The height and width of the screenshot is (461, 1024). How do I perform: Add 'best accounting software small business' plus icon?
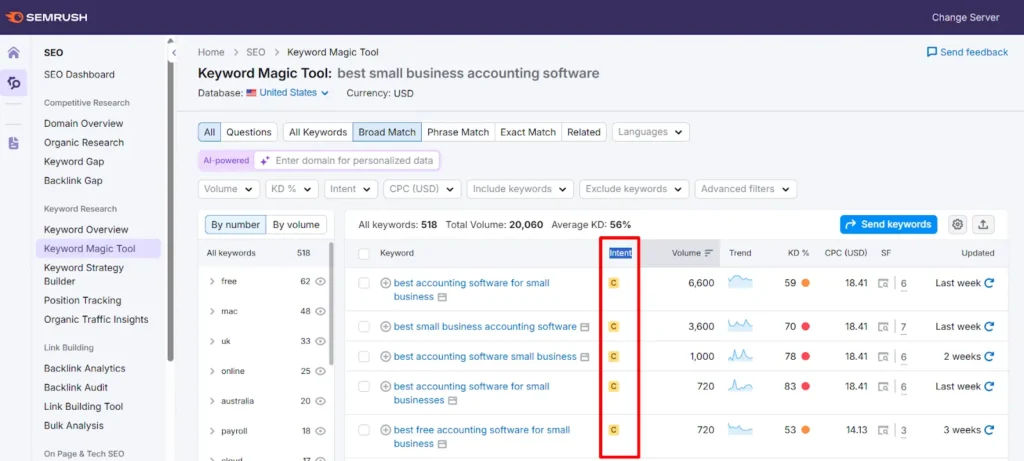(385, 357)
